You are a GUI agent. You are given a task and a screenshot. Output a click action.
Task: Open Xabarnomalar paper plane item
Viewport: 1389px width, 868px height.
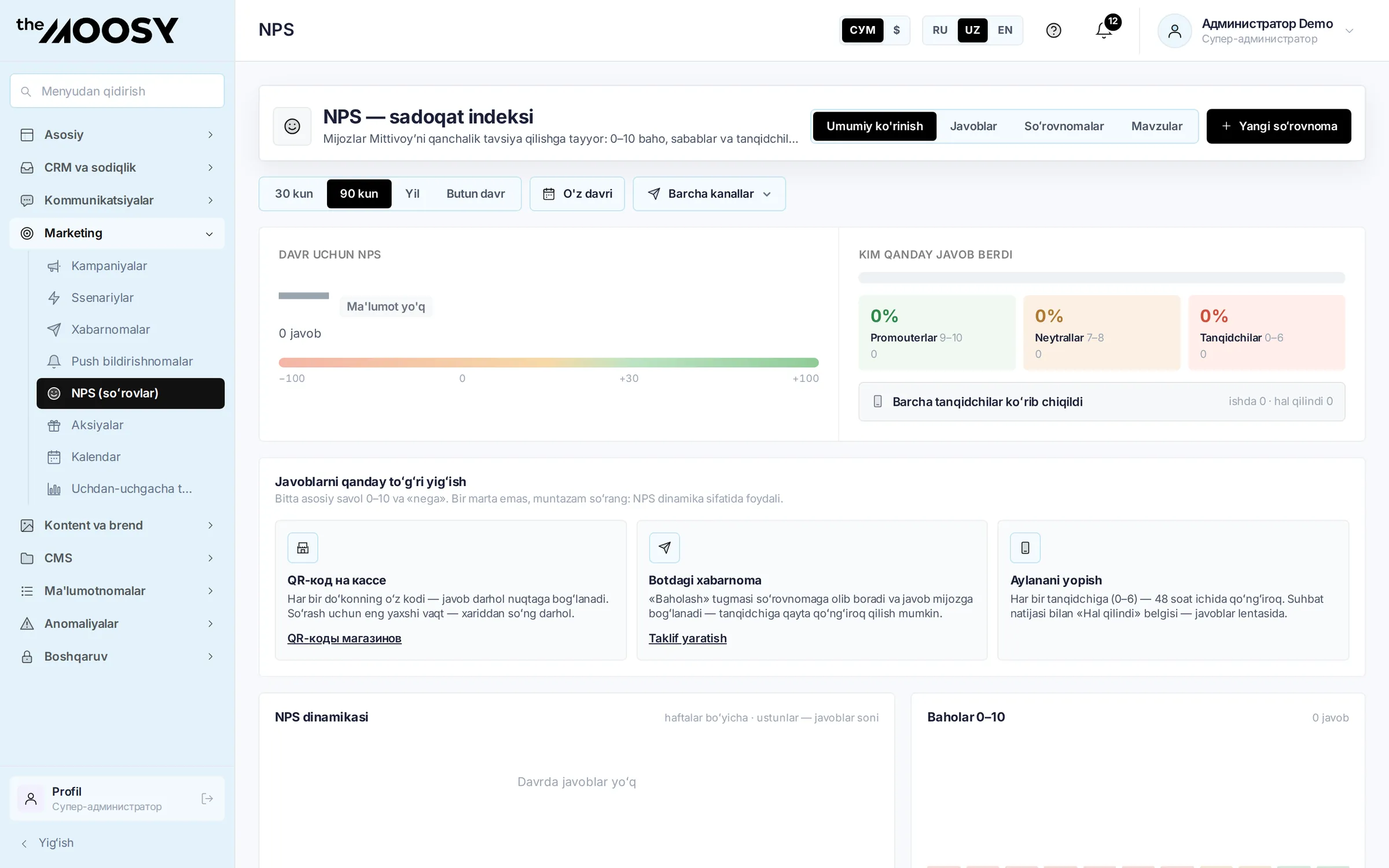point(130,329)
